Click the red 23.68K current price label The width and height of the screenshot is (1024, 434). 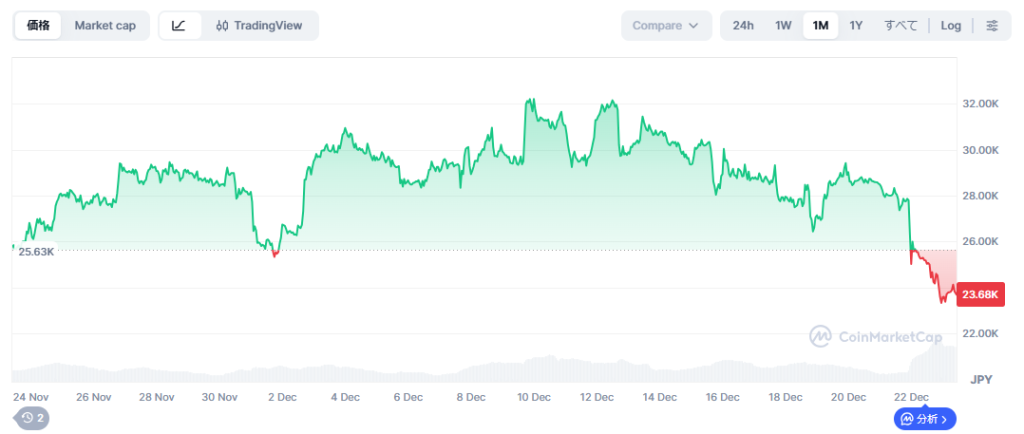(x=980, y=294)
